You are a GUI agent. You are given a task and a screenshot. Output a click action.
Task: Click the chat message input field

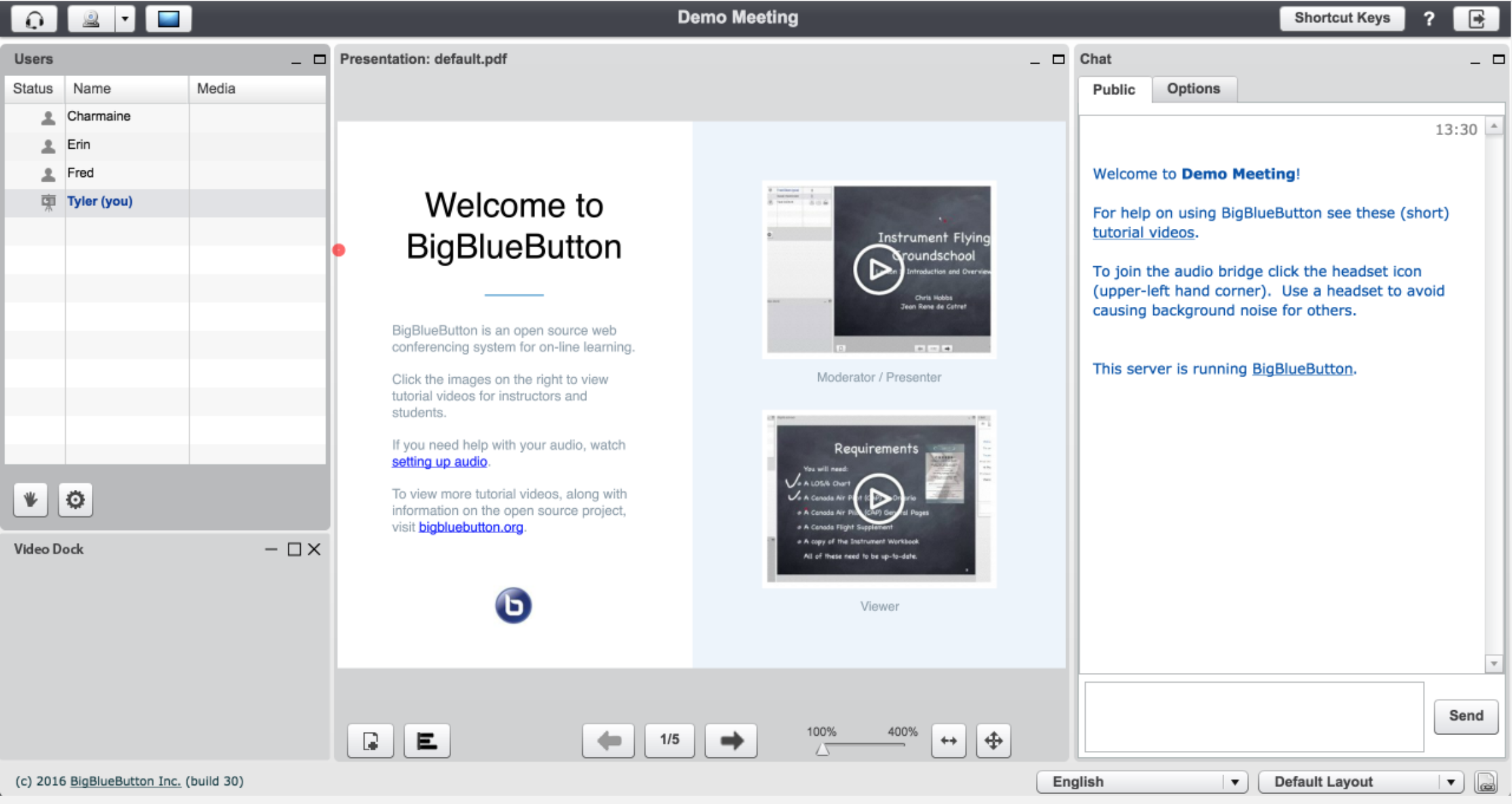[1254, 717]
